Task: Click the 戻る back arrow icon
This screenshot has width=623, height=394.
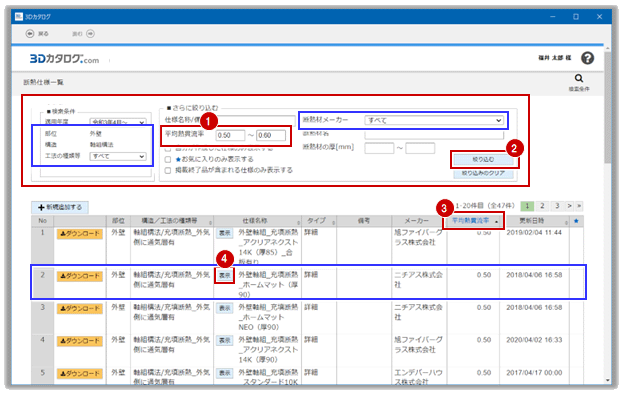Action: (30, 34)
